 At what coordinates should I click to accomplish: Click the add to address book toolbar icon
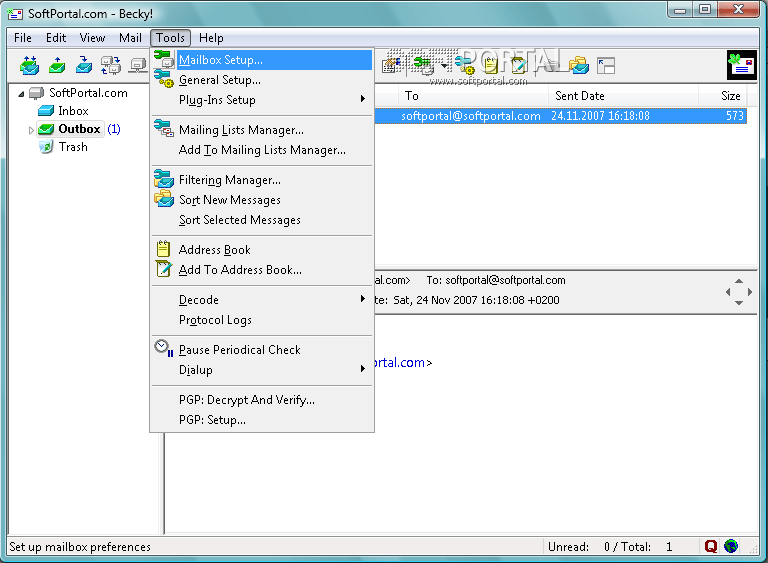click(x=518, y=65)
